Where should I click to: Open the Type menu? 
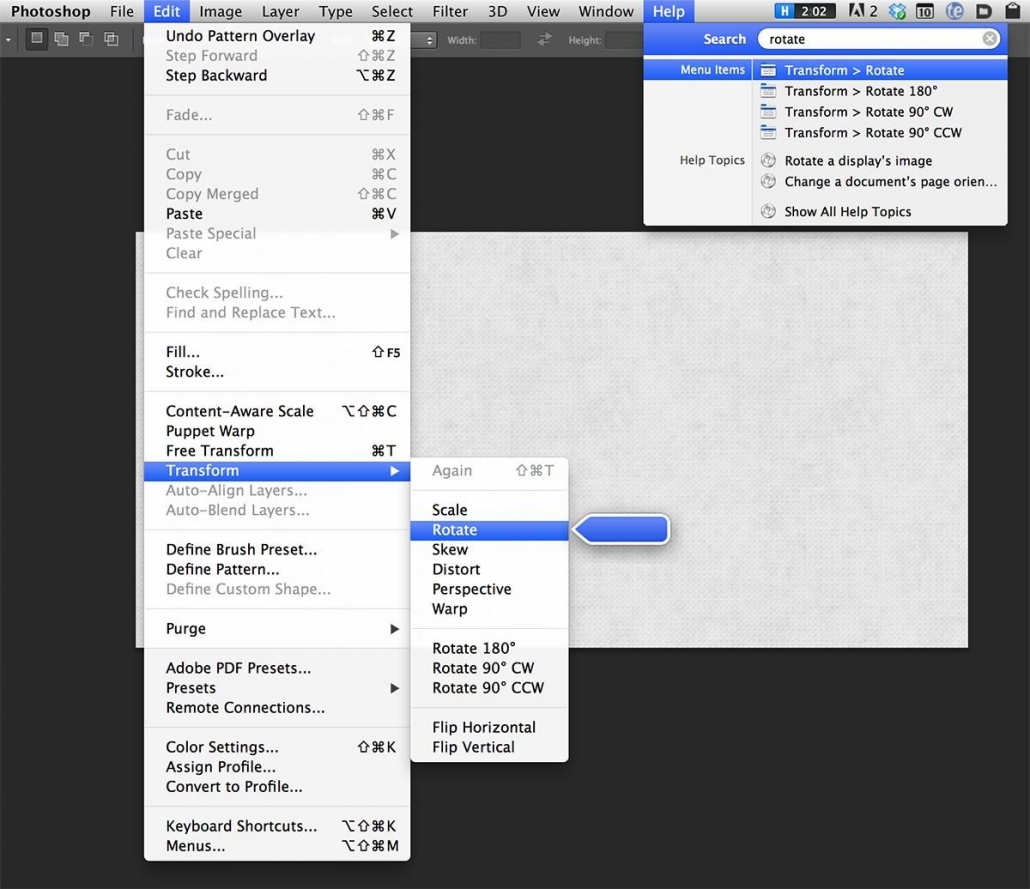pyautogui.click(x=336, y=11)
